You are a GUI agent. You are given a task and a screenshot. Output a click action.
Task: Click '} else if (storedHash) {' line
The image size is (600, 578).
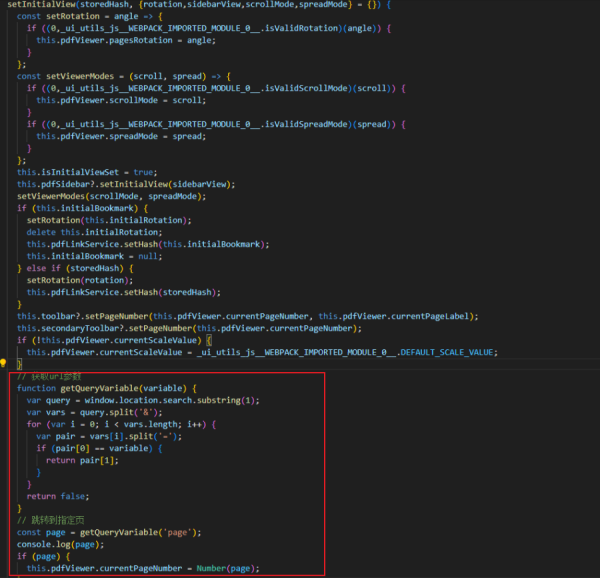click(x=75, y=268)
